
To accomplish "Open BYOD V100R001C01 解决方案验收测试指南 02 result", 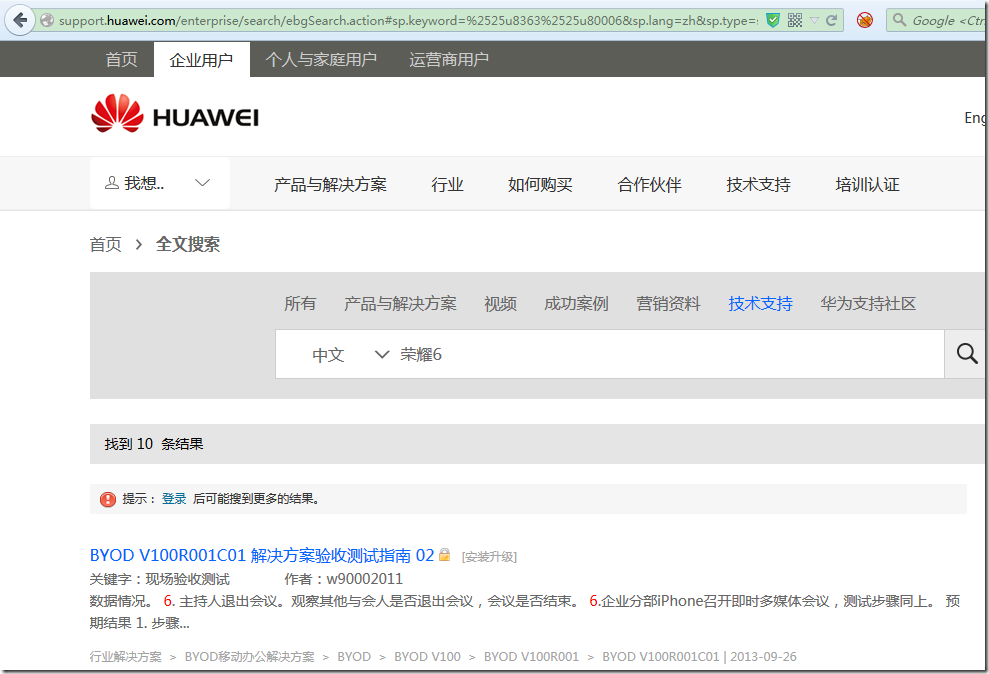I will [x=262, y=555].
